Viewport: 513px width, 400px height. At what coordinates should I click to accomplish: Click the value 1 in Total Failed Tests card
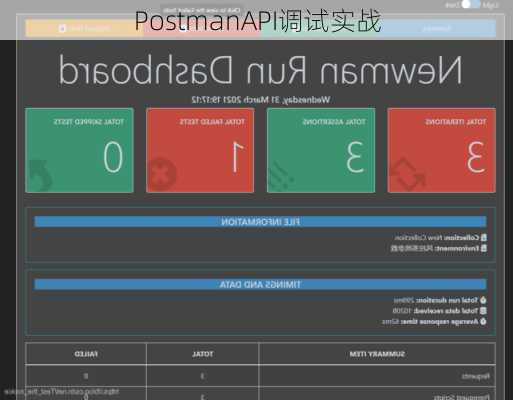[x=237, y=157]
